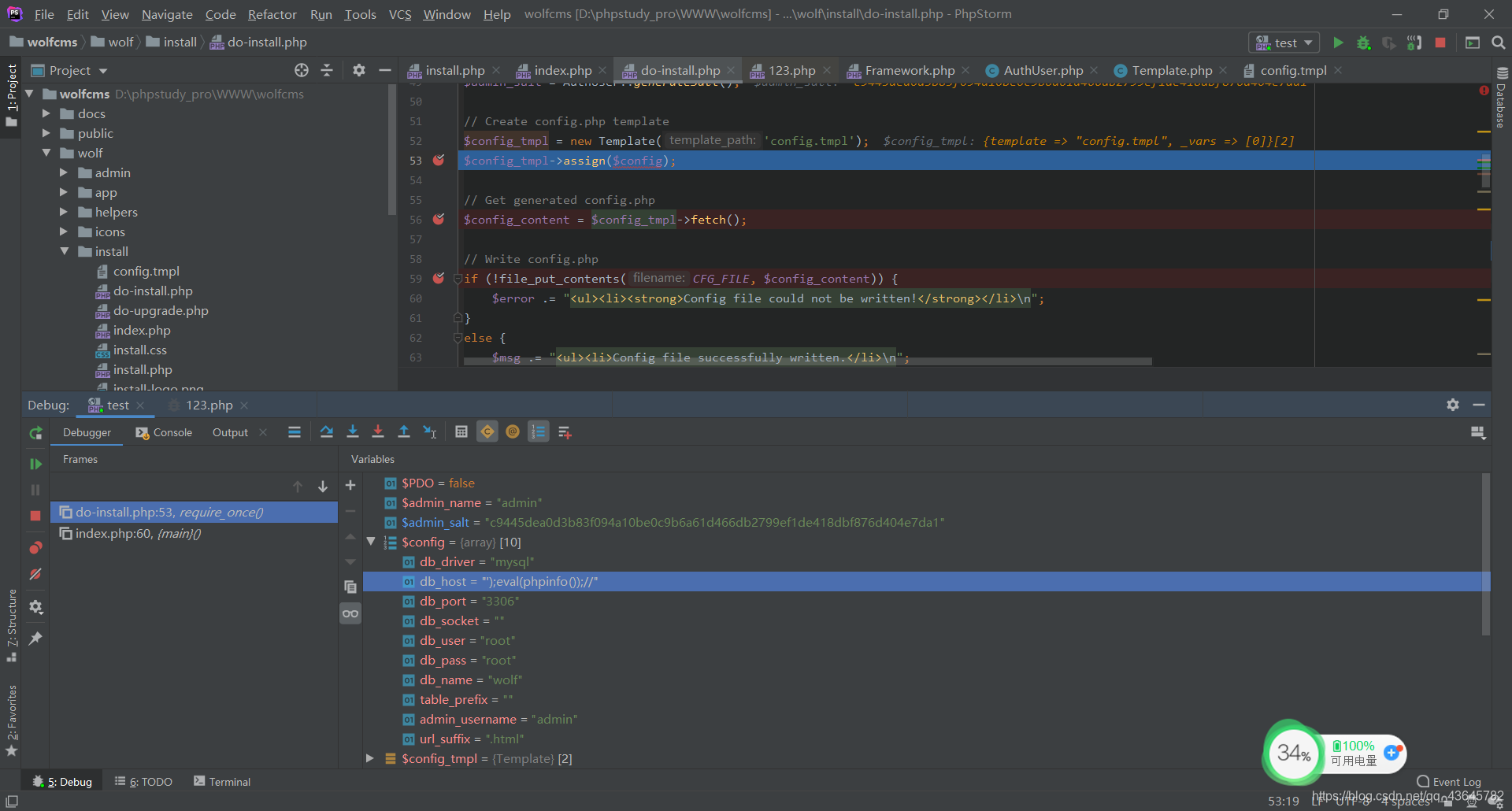Rerun the debug session
1512x811 pixels.
[x=35, y=432]
